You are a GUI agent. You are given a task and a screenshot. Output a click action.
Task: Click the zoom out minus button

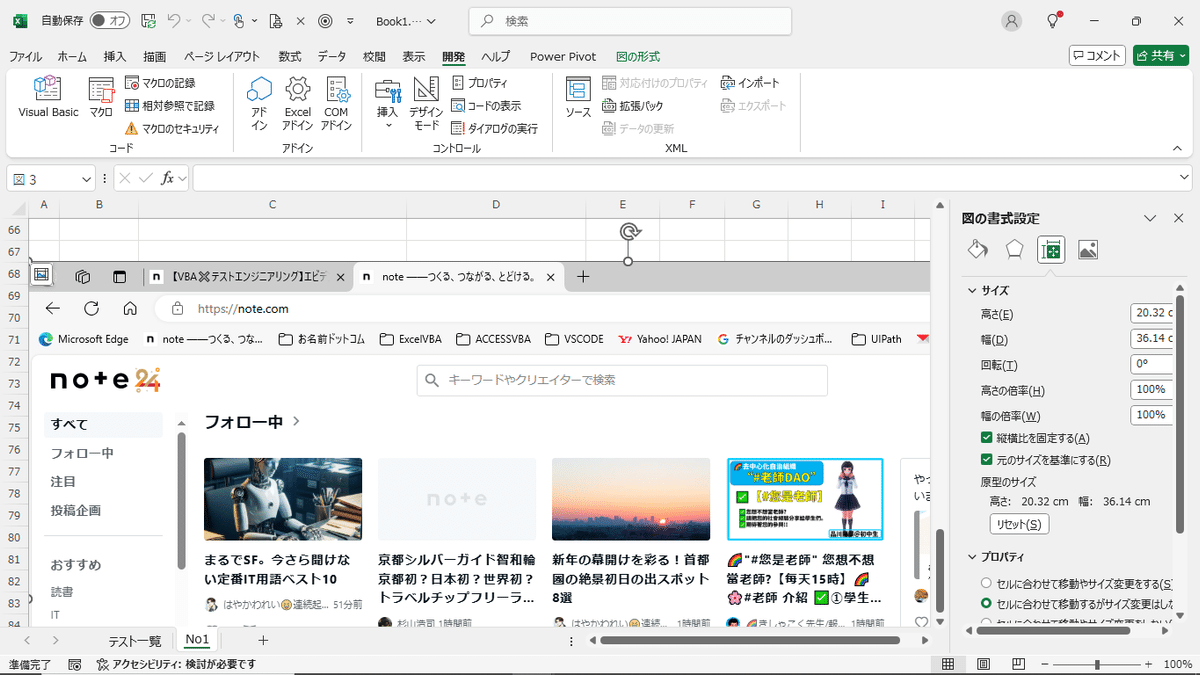[x=1043, y=664]
